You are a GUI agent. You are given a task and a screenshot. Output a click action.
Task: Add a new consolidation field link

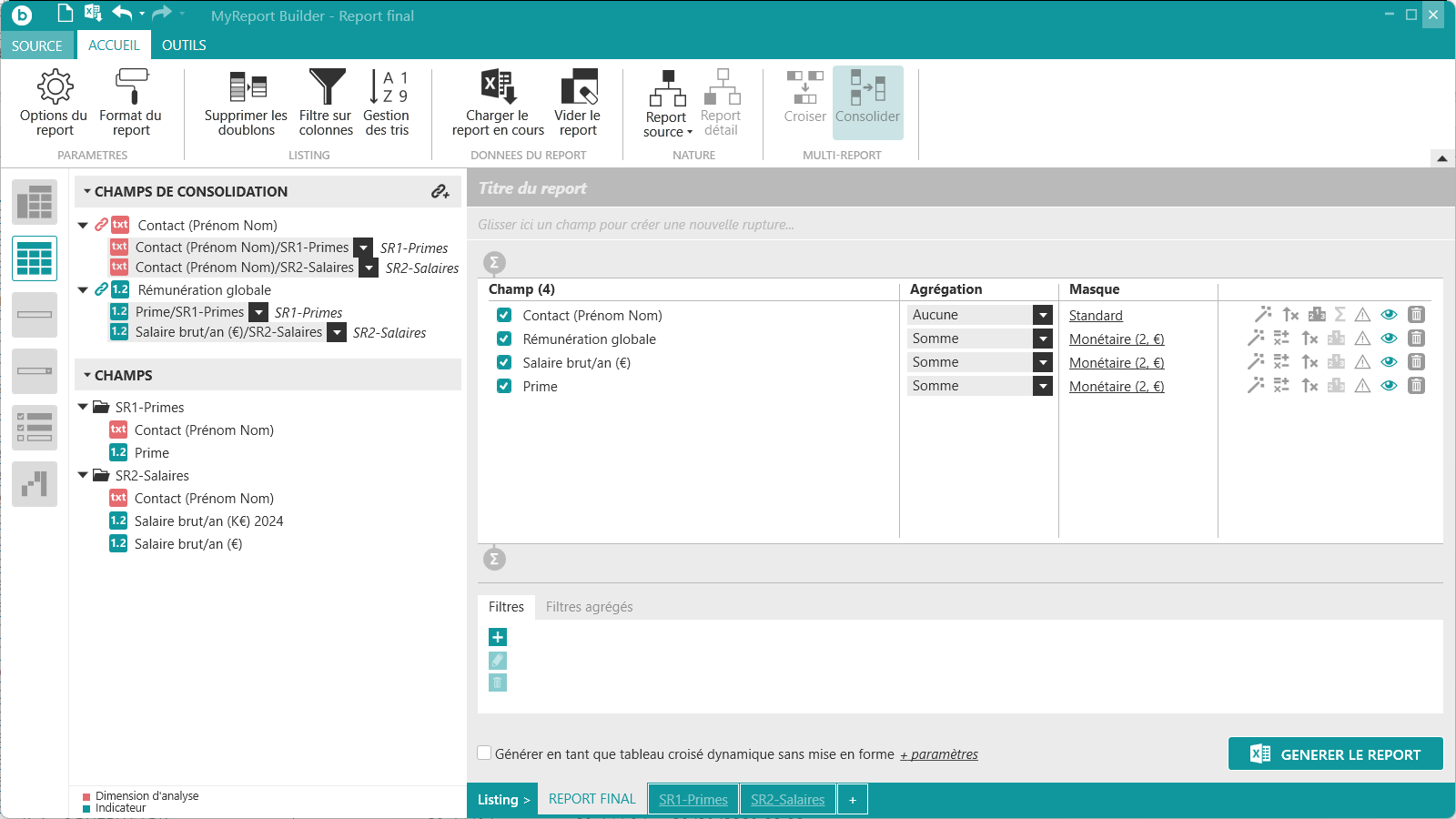pyautogui.click(x=440, y=192)
